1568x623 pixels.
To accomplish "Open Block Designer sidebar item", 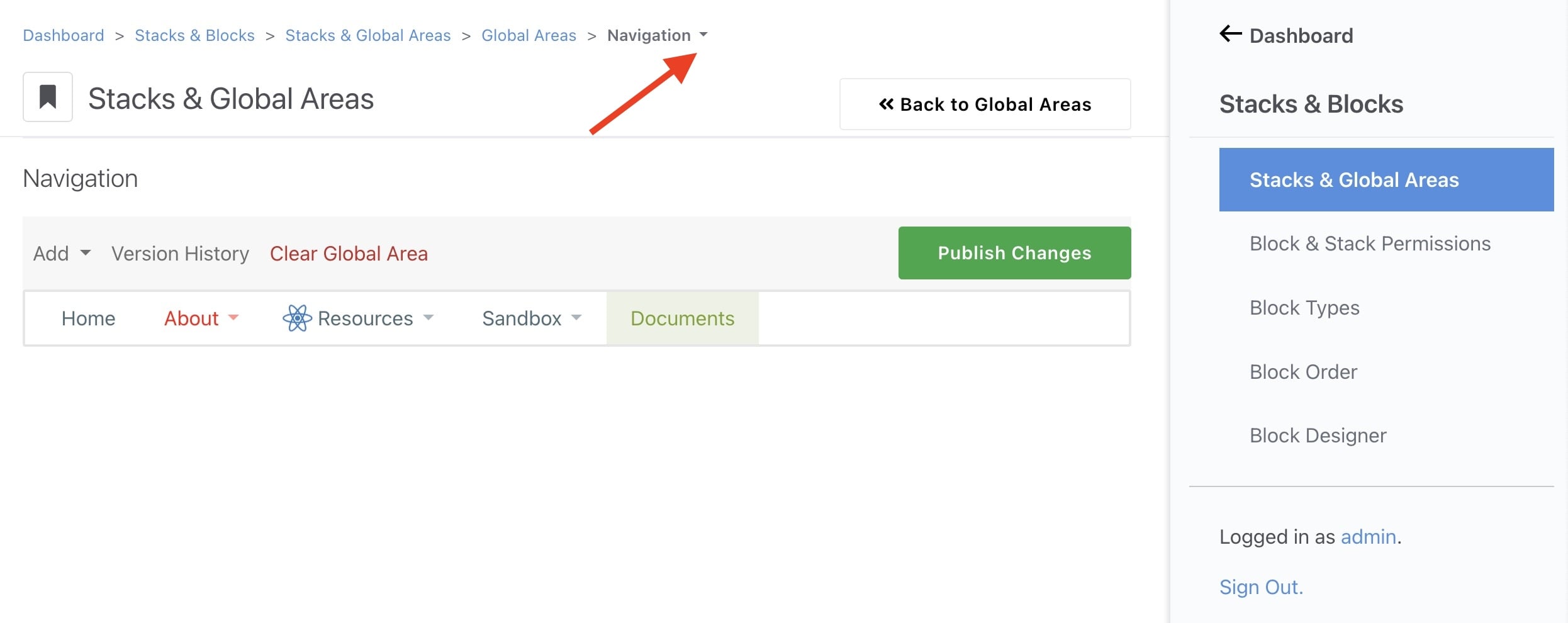I will tap(1318, 435).
